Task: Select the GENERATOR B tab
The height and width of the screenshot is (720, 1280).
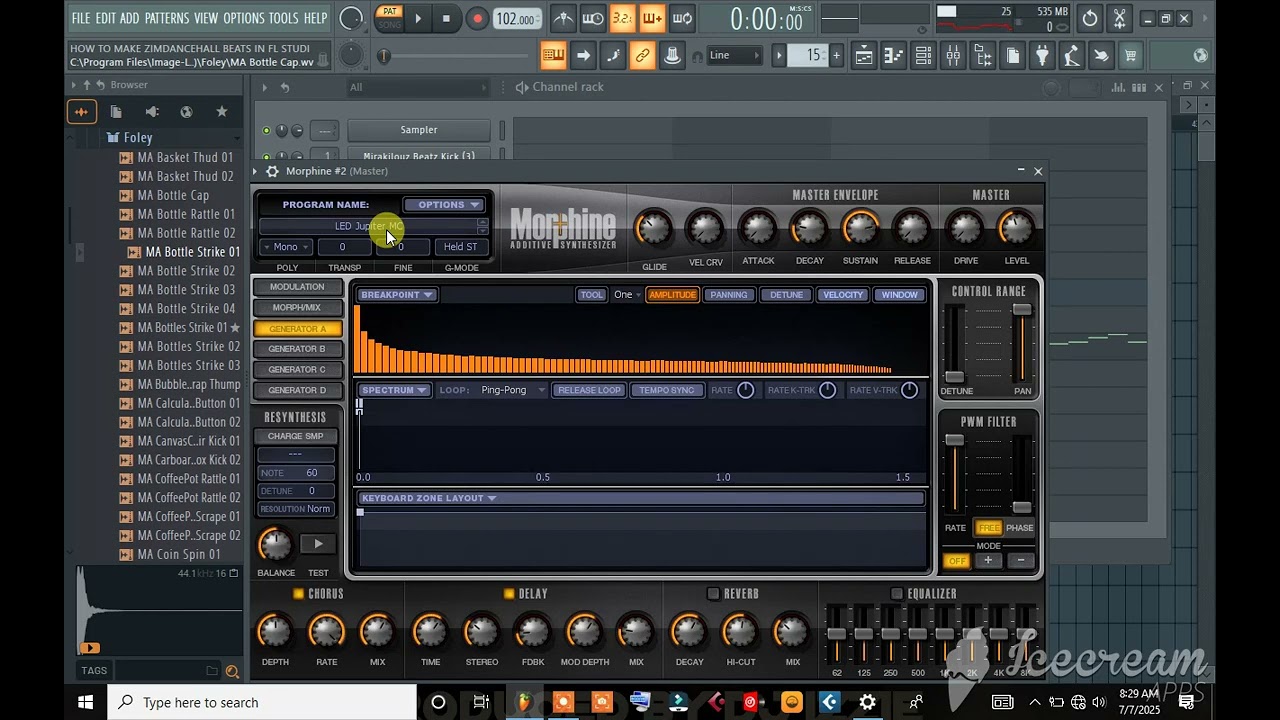Action: click(x=297, y=349)
